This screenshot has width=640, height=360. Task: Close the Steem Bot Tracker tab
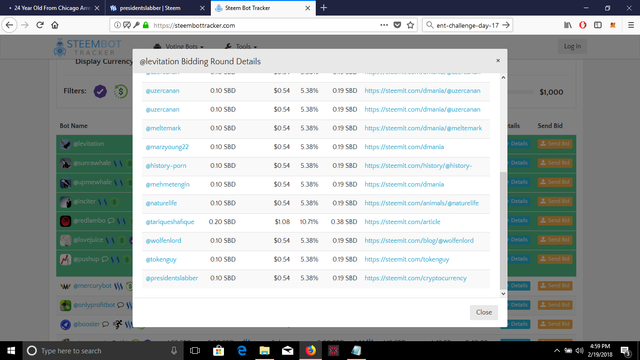(x=307, y=8)
